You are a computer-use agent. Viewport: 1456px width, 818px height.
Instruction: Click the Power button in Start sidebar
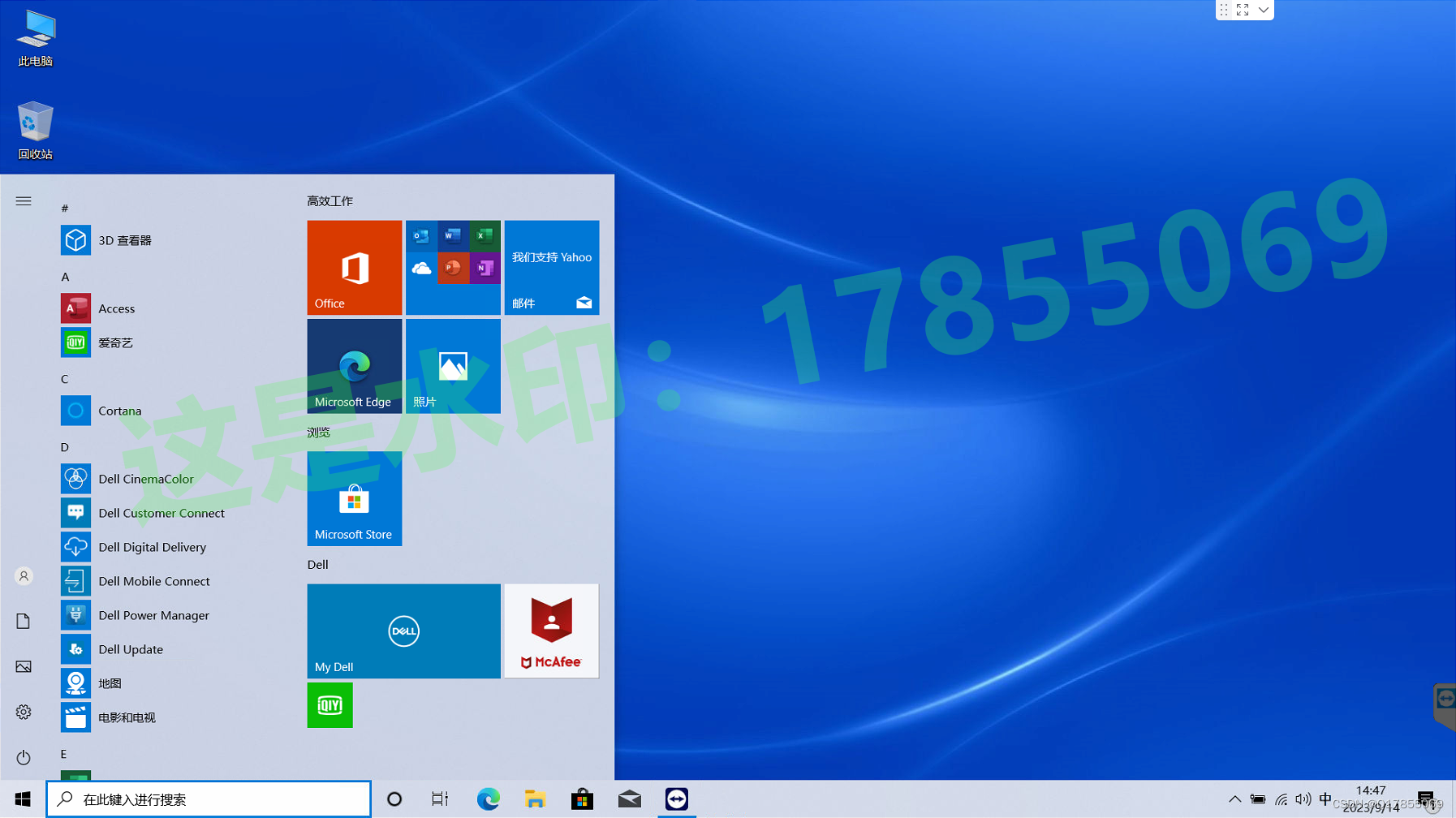tap(24, 758)
